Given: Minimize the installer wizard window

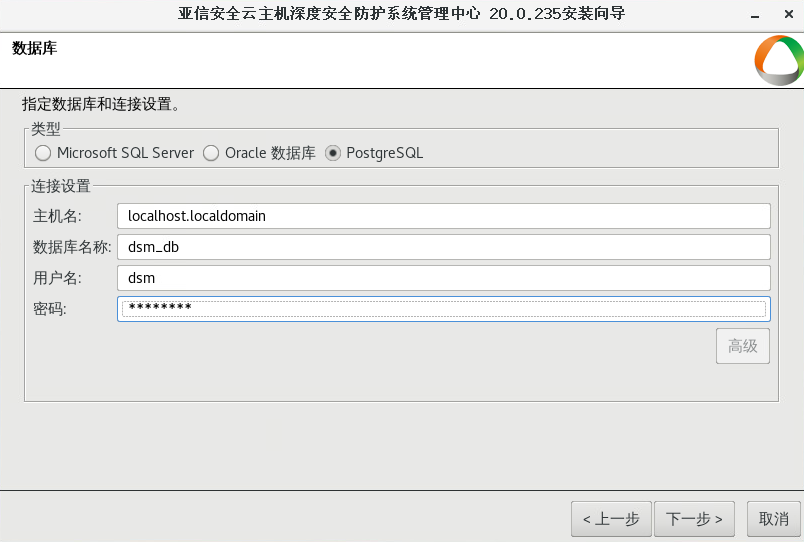Looking at the screenshot, I should pyautogui.click(x=755, y=15).
